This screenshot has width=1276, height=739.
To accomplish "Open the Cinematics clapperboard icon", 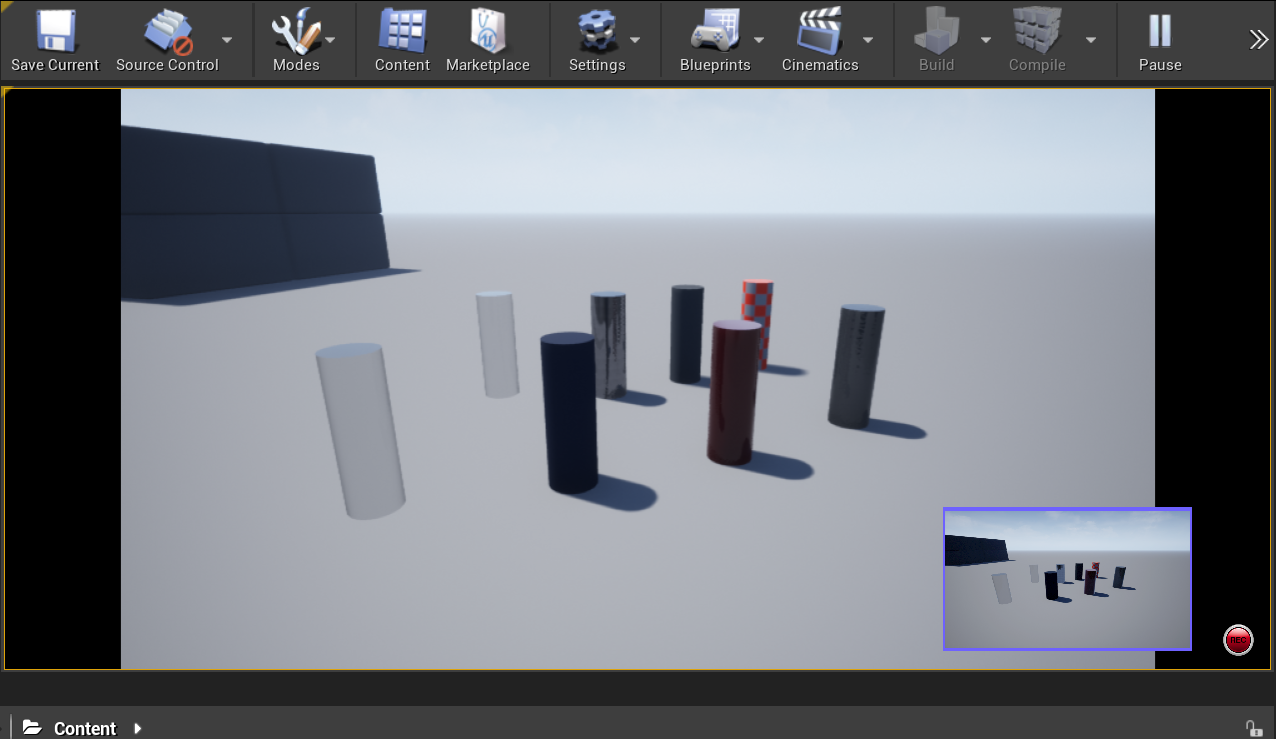I will pyautogui.click(x=819, y=32).
